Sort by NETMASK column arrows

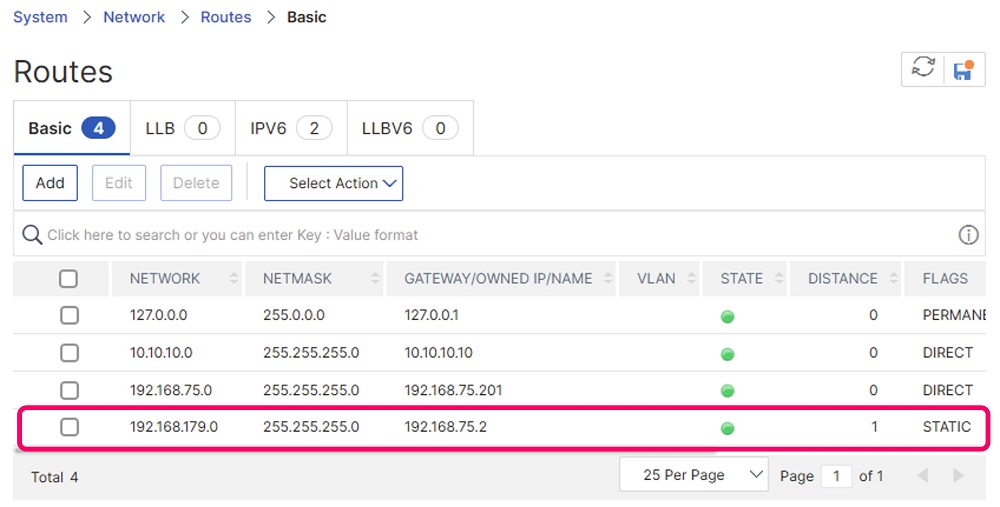pyautogui.click(x=375, y=278)
